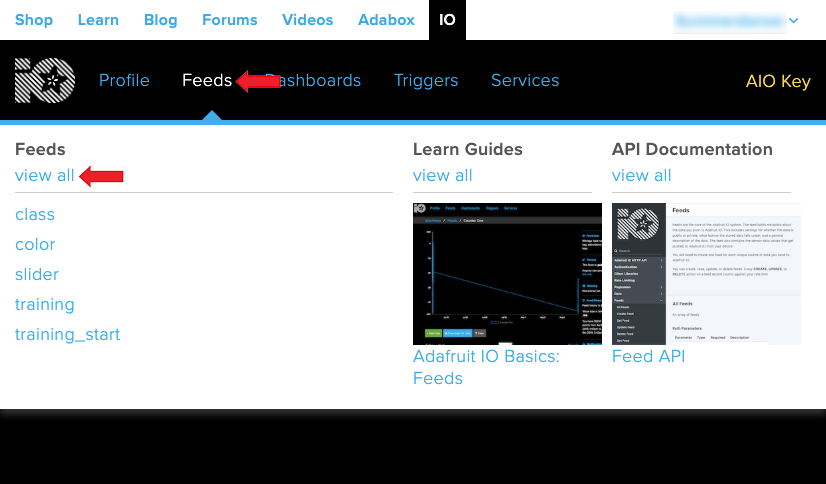Image resolution: width=826 pixels, height=484 pixels.
Task: Click view all under Learn Guides
Action: click(442, 175)
